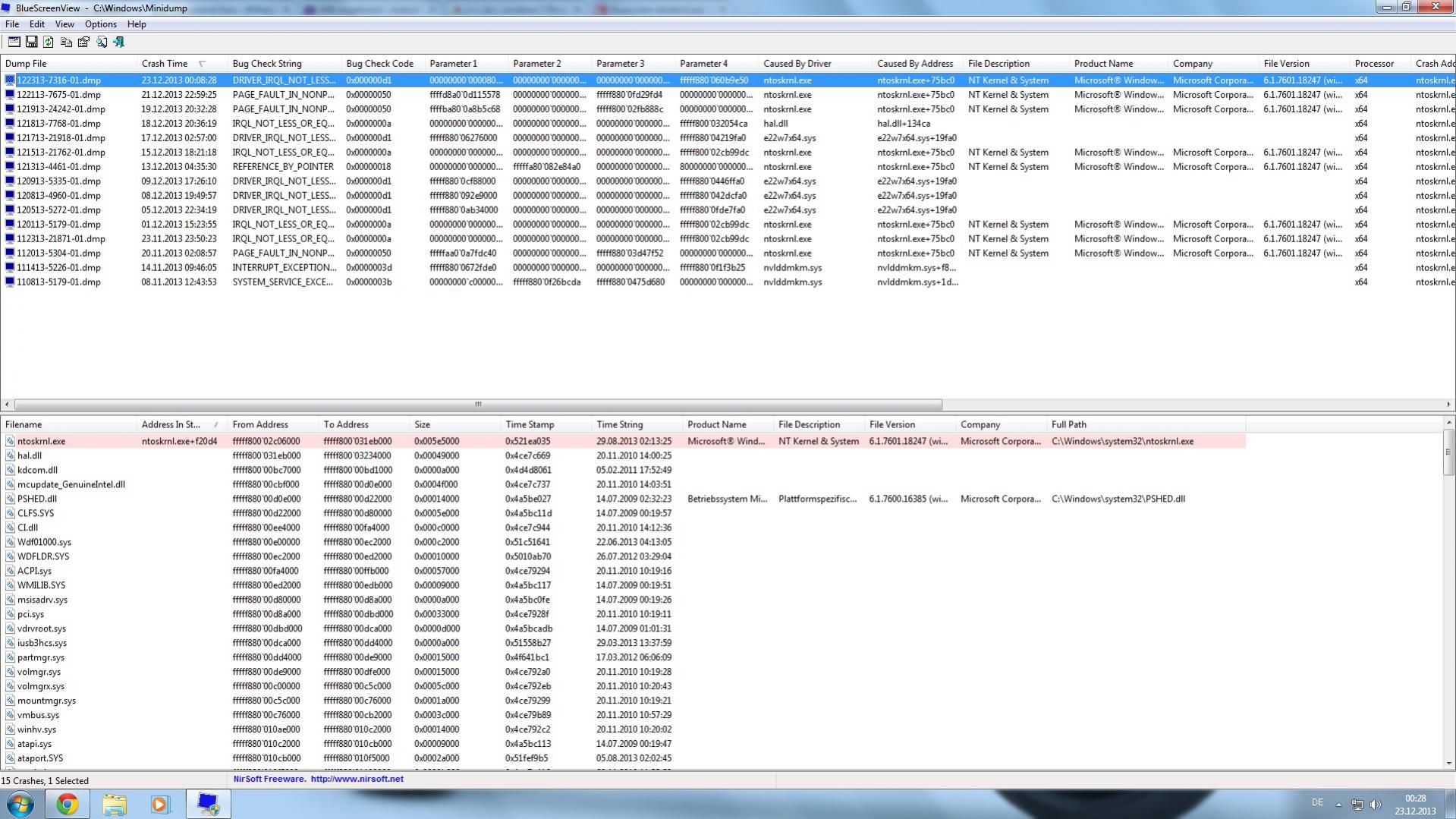Viewport: 1456px width, 819px height.
Task: Open the Edit menu
Action: tap(37, 24)
